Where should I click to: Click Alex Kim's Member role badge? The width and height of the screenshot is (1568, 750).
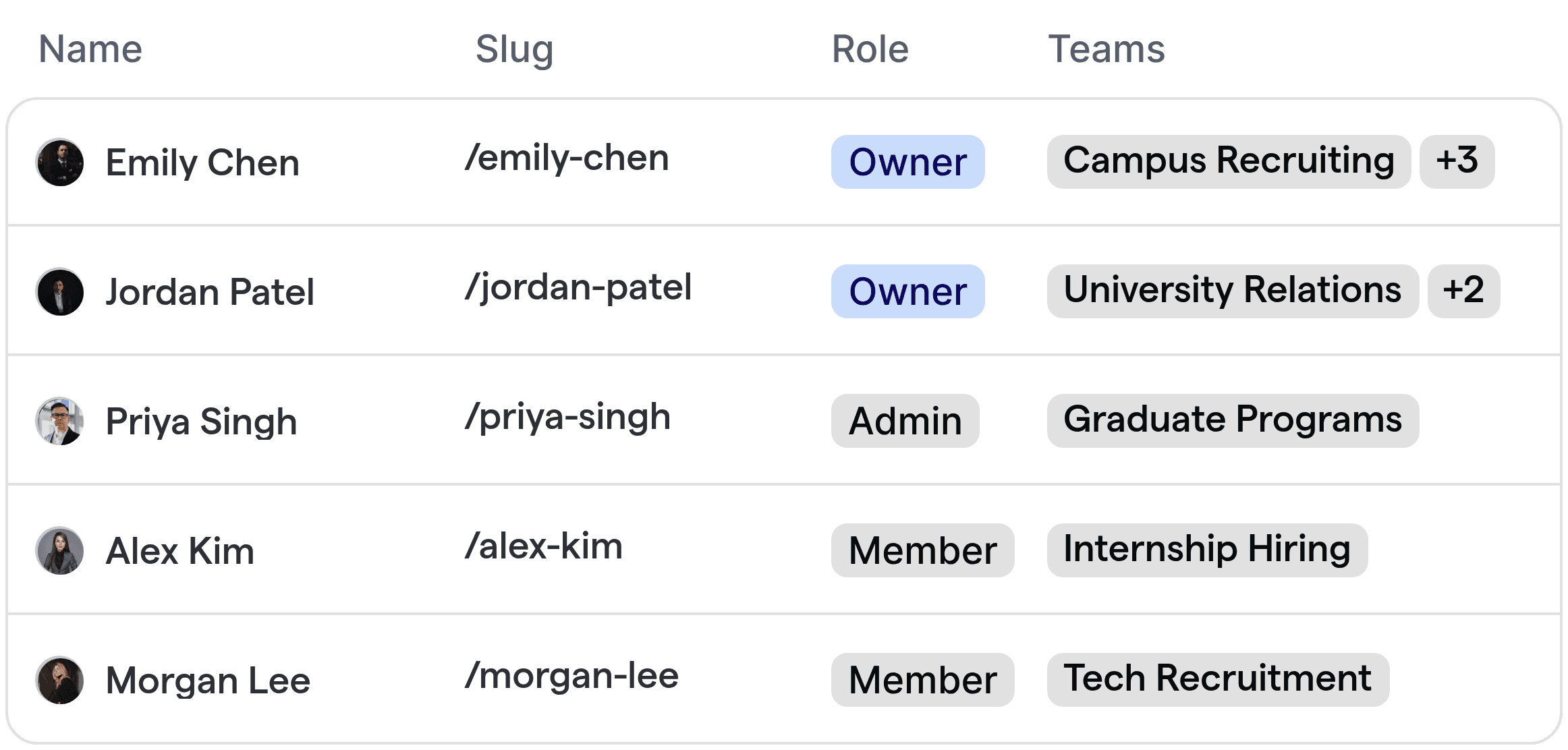(x=922, y=550)
